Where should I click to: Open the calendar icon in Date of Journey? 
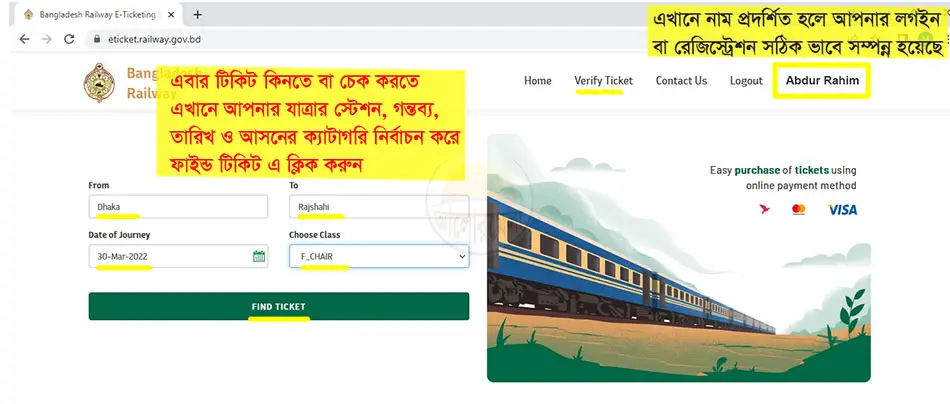point(259,256)
